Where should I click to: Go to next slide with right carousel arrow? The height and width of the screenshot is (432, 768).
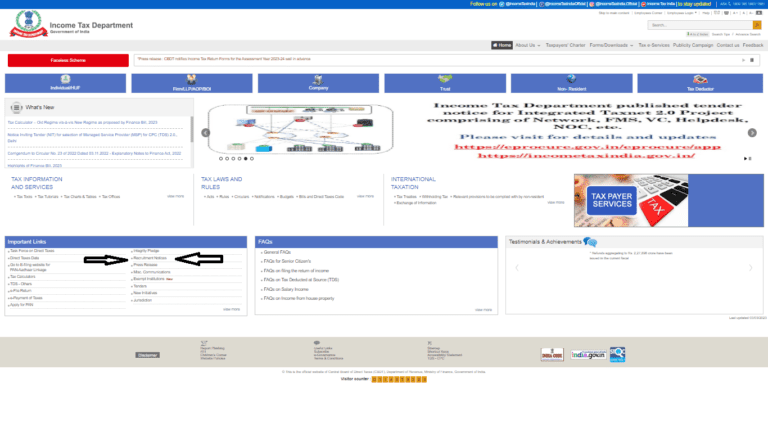click(752, 133)
